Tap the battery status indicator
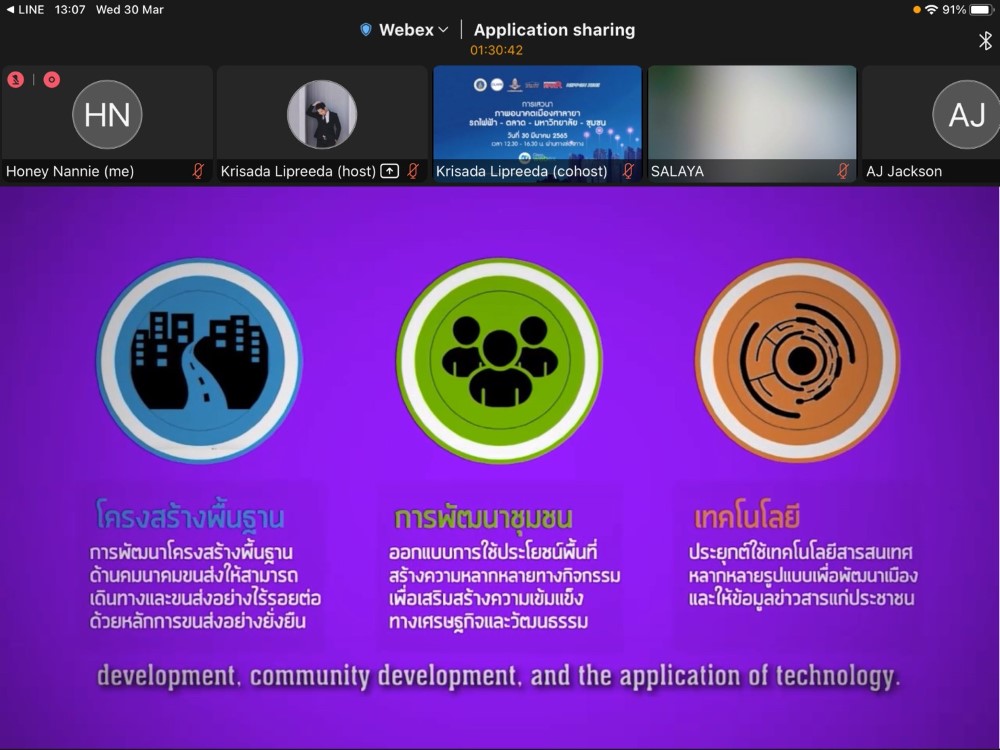Image resolution: width=1000 pixels, height=750 pixels. [980, 9]
